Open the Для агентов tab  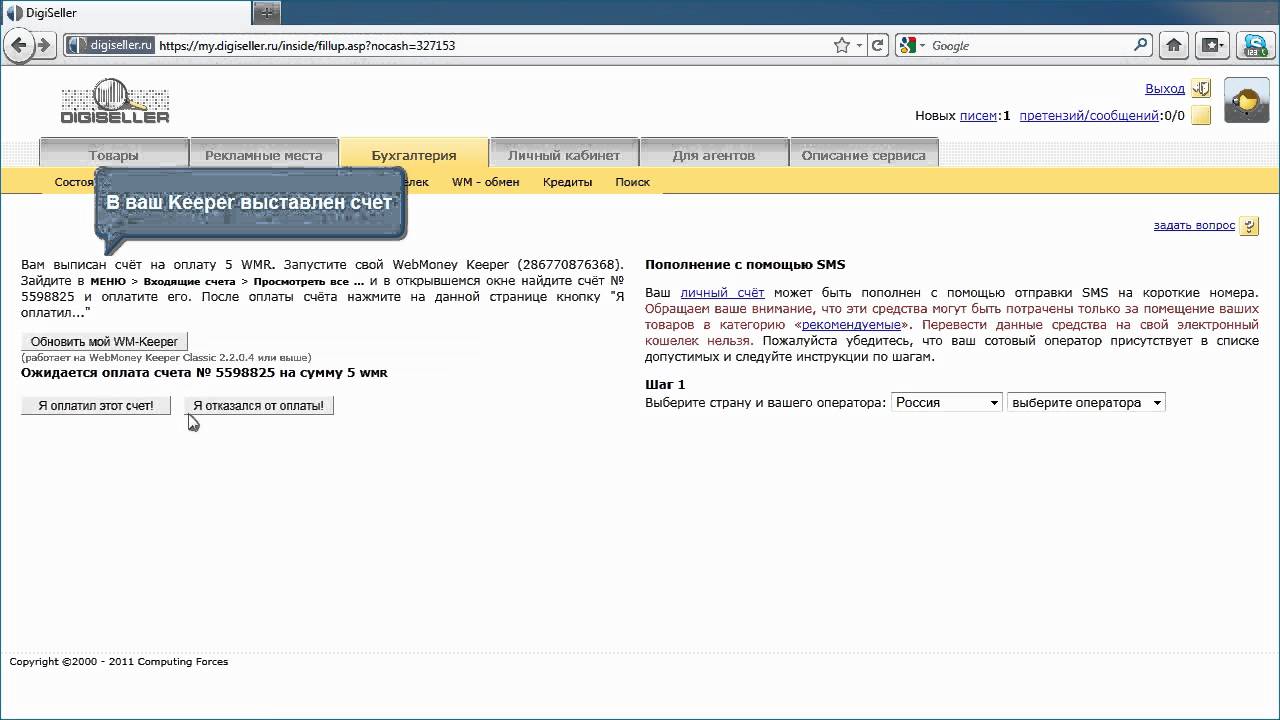click(714, 155)
